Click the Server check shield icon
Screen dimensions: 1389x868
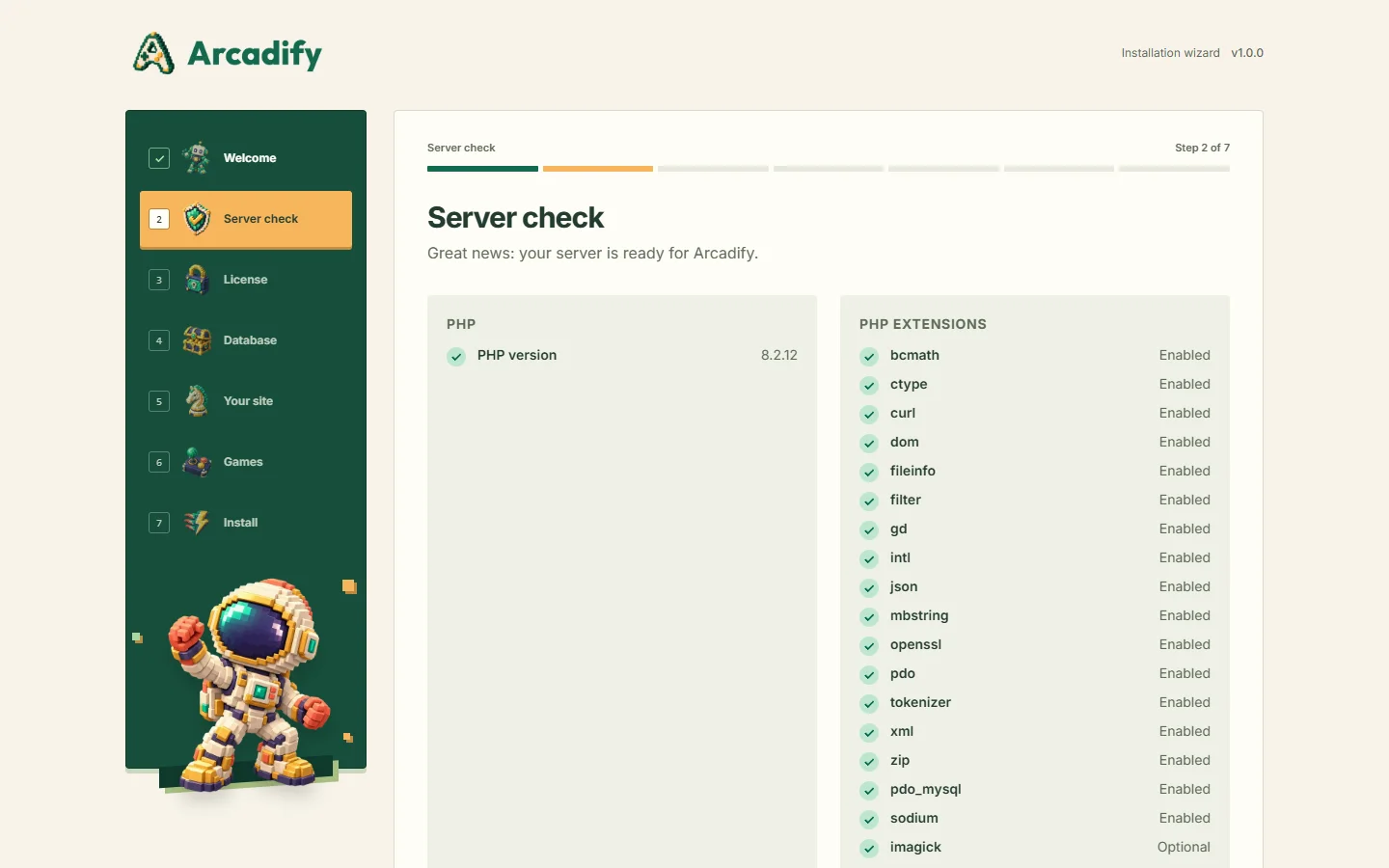[x=197, y=219]
